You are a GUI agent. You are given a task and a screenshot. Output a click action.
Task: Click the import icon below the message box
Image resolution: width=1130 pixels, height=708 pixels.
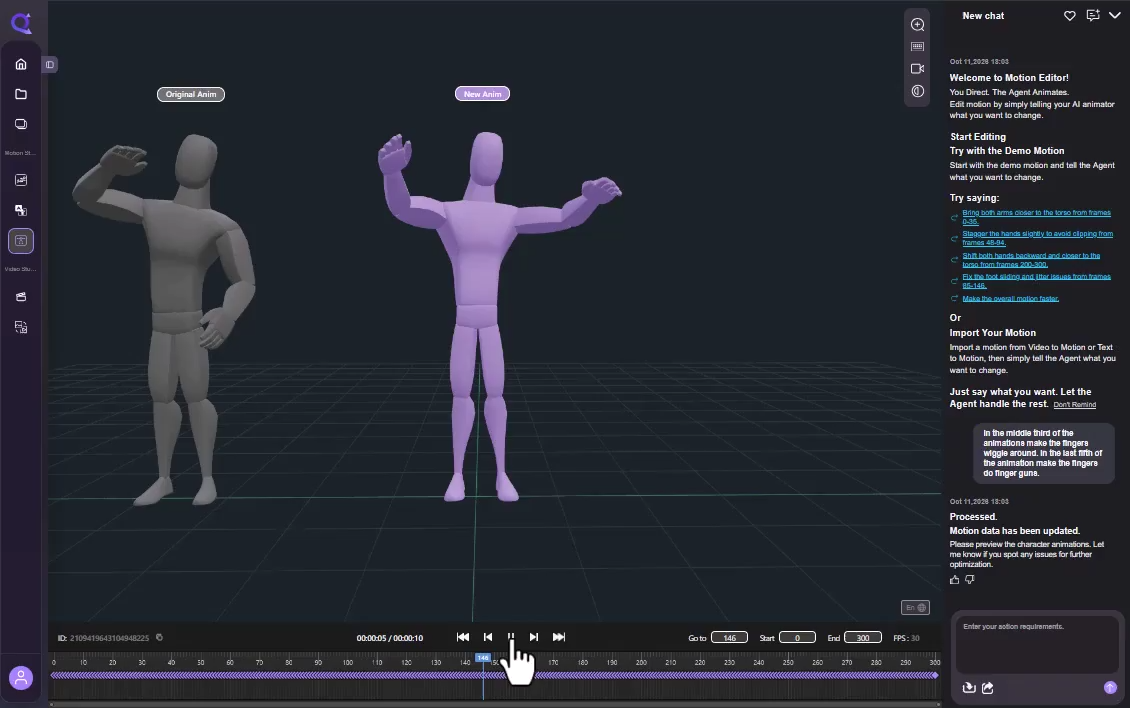click(x=969, y=688)
